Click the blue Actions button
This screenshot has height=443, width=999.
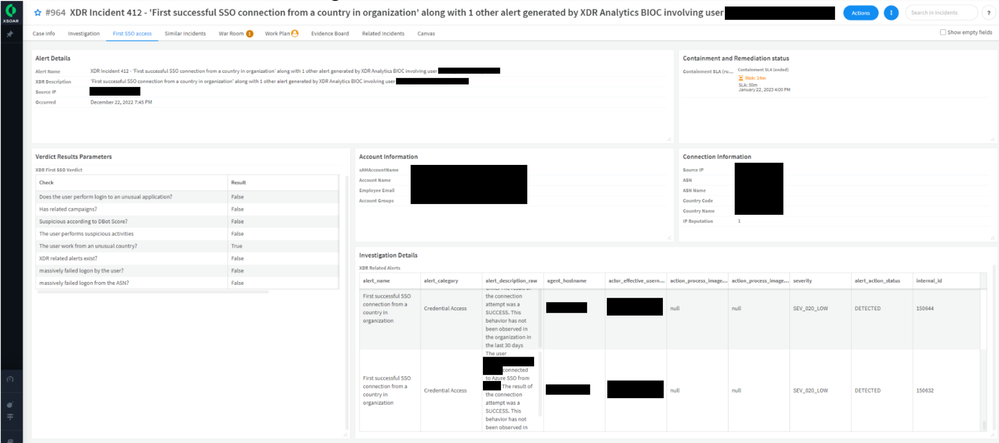[861, 12]
